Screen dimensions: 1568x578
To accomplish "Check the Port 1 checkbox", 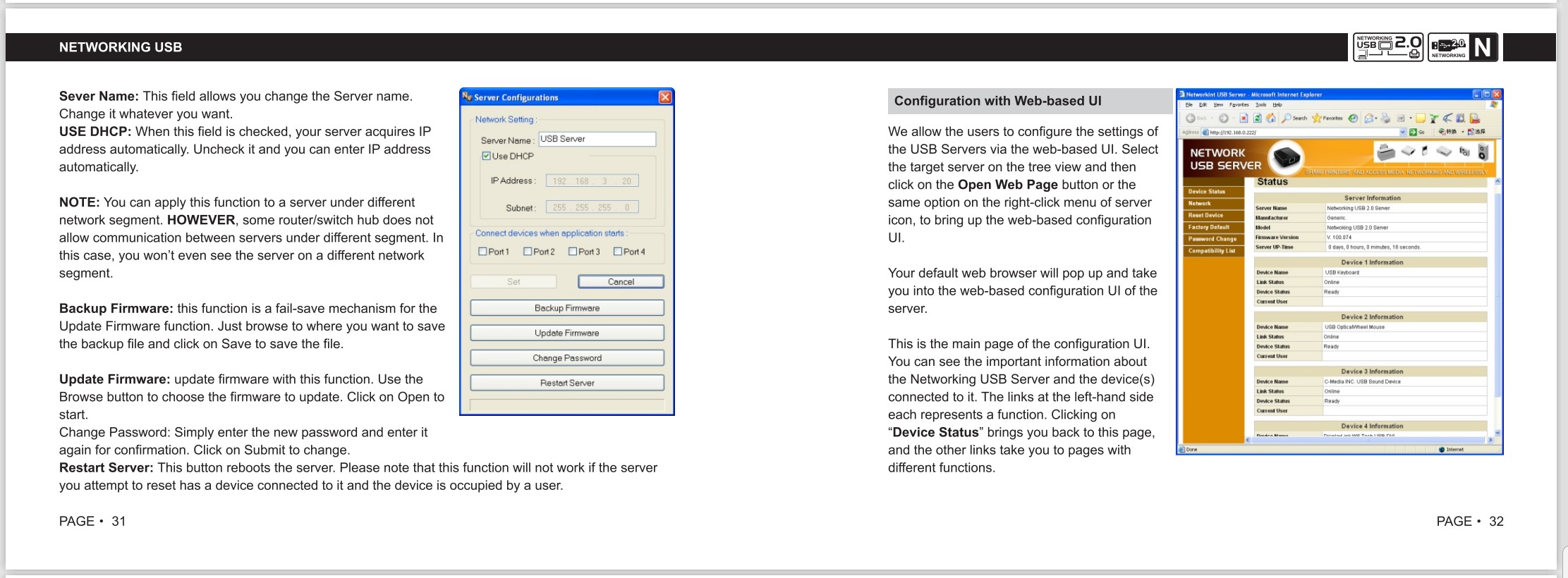I will tap(482, 252).
